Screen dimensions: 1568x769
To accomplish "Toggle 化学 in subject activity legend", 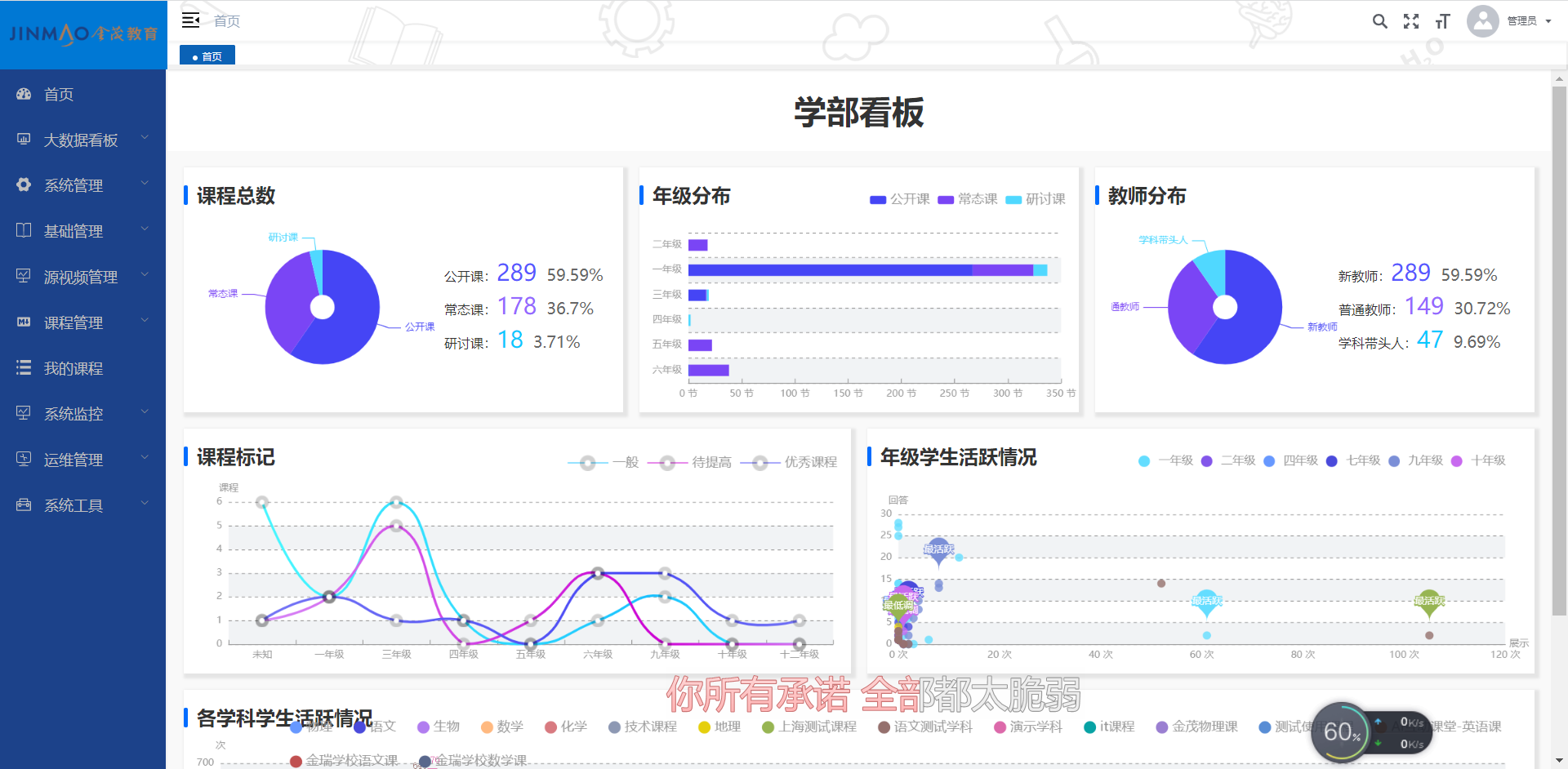I will click(x=565, y=727).
